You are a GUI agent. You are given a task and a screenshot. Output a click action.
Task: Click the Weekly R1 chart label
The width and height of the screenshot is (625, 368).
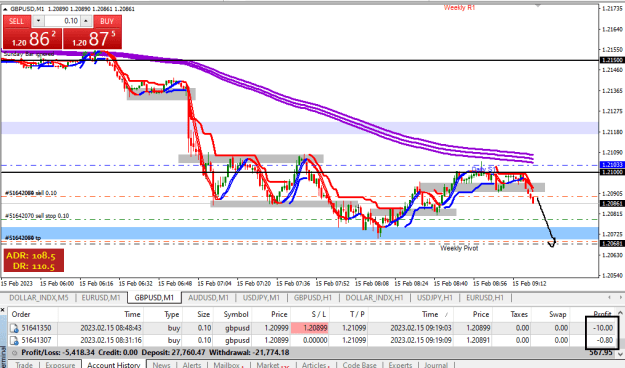(x=460, y=8)
